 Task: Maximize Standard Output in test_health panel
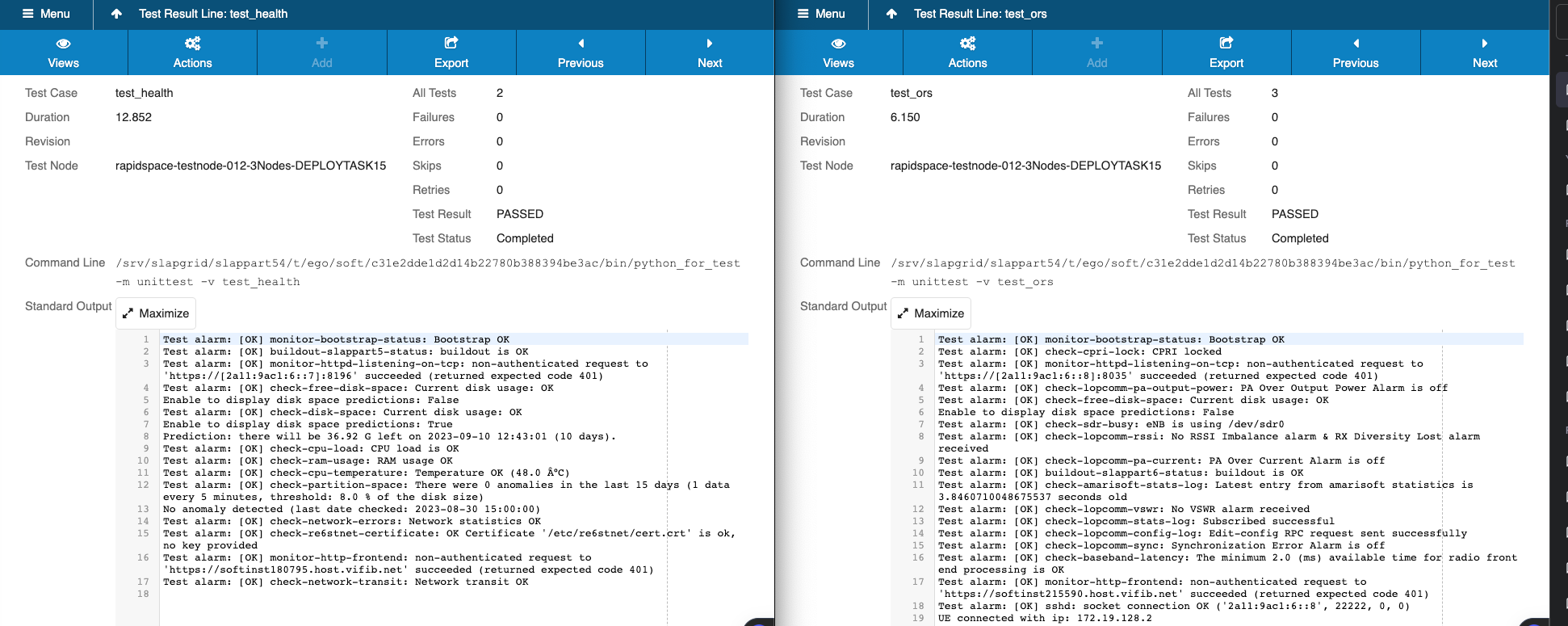click(156, 313)
